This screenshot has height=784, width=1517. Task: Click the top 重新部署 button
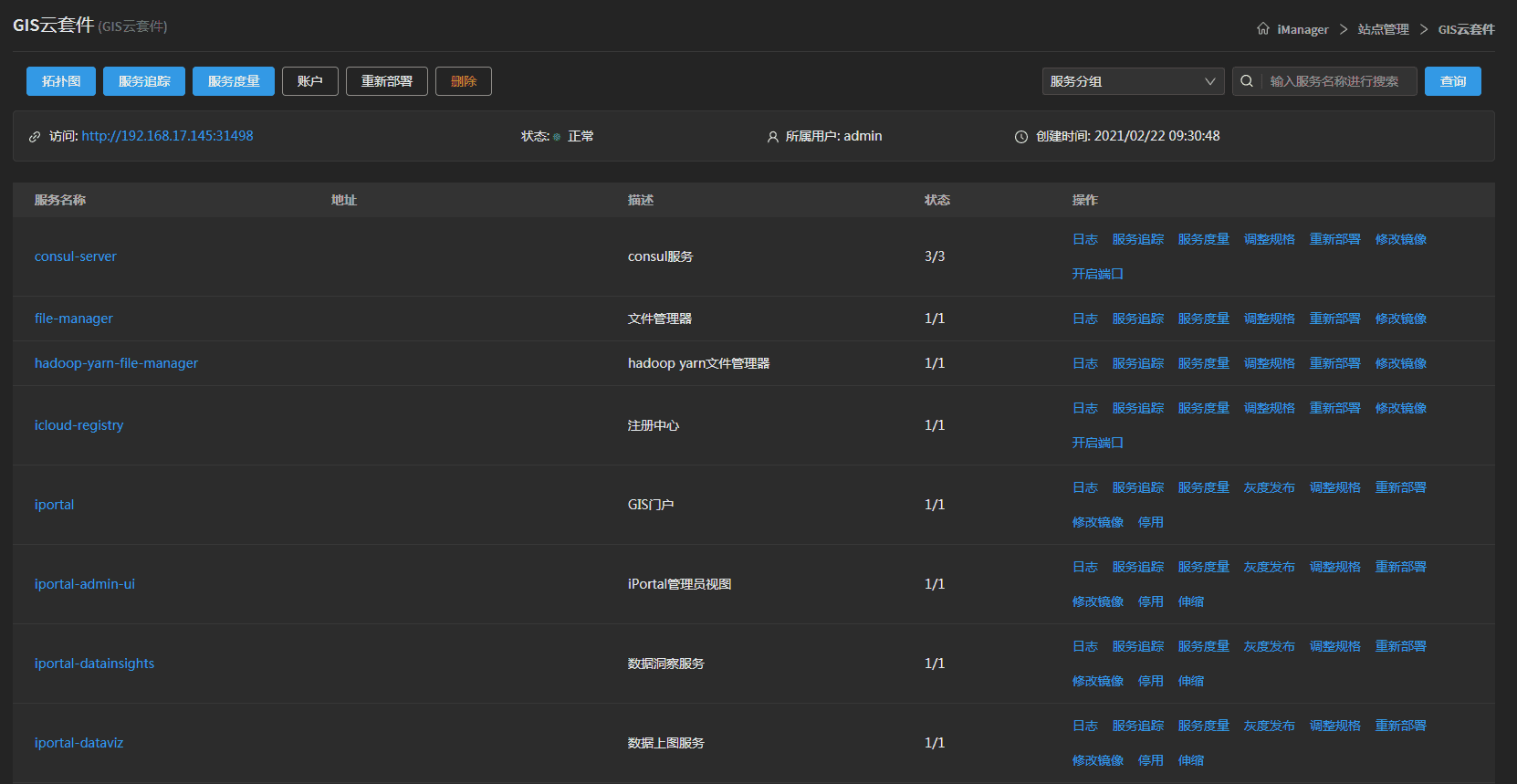pyautogui.click(x=387, y=81)
